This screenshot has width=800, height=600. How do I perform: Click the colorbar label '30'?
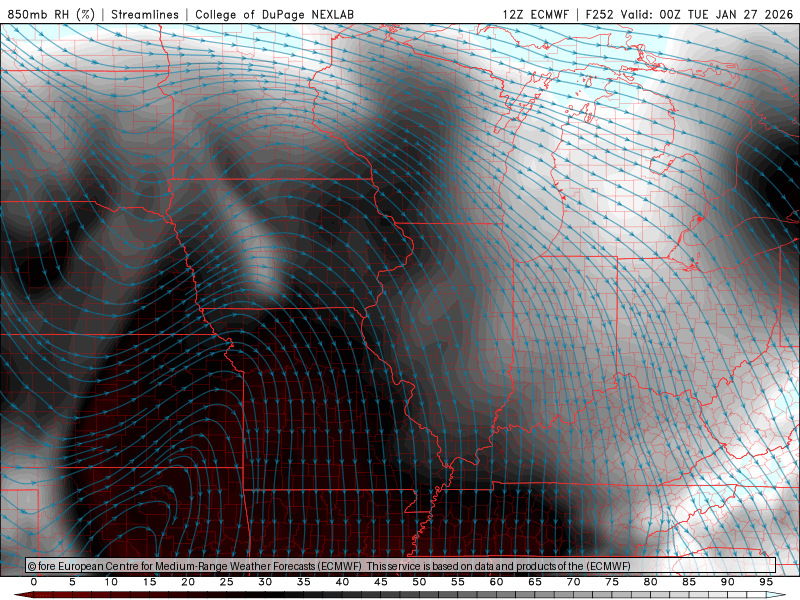pyautogui.click(x=265, y=582)
